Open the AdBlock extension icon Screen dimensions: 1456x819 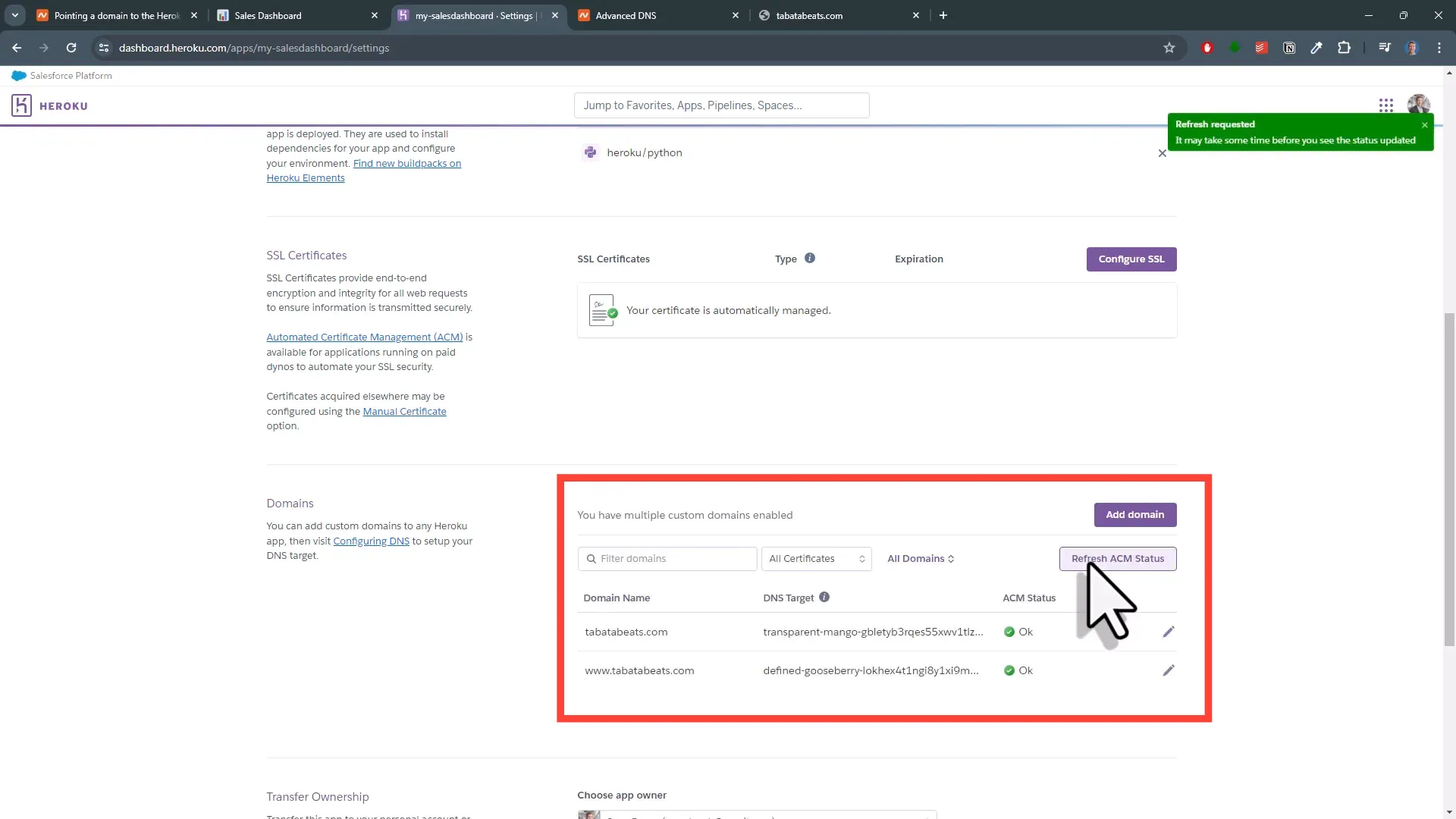click(x=1207, y=48)
